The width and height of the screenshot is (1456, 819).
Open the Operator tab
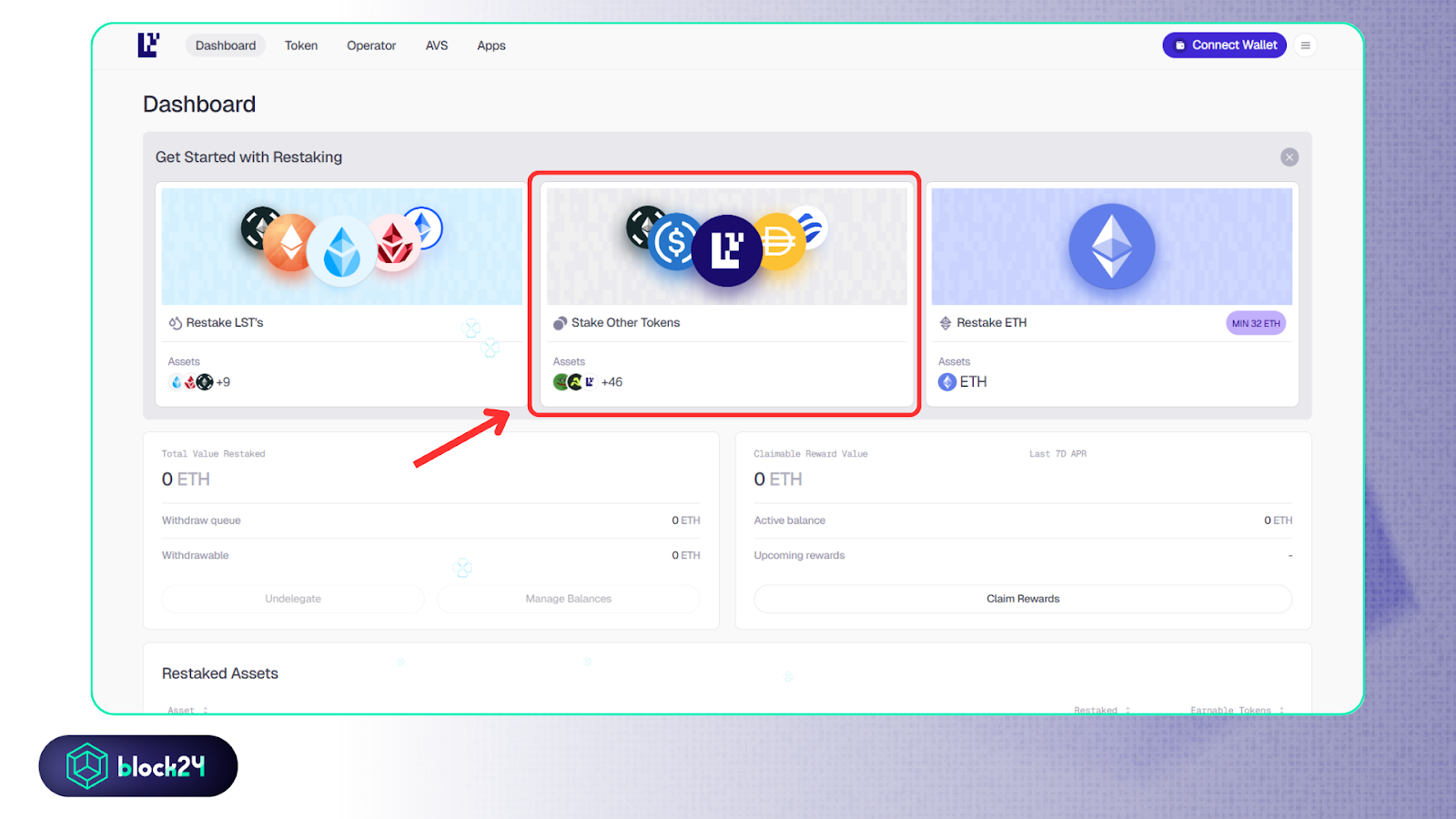pyautogui.click(x=371, y=45)
